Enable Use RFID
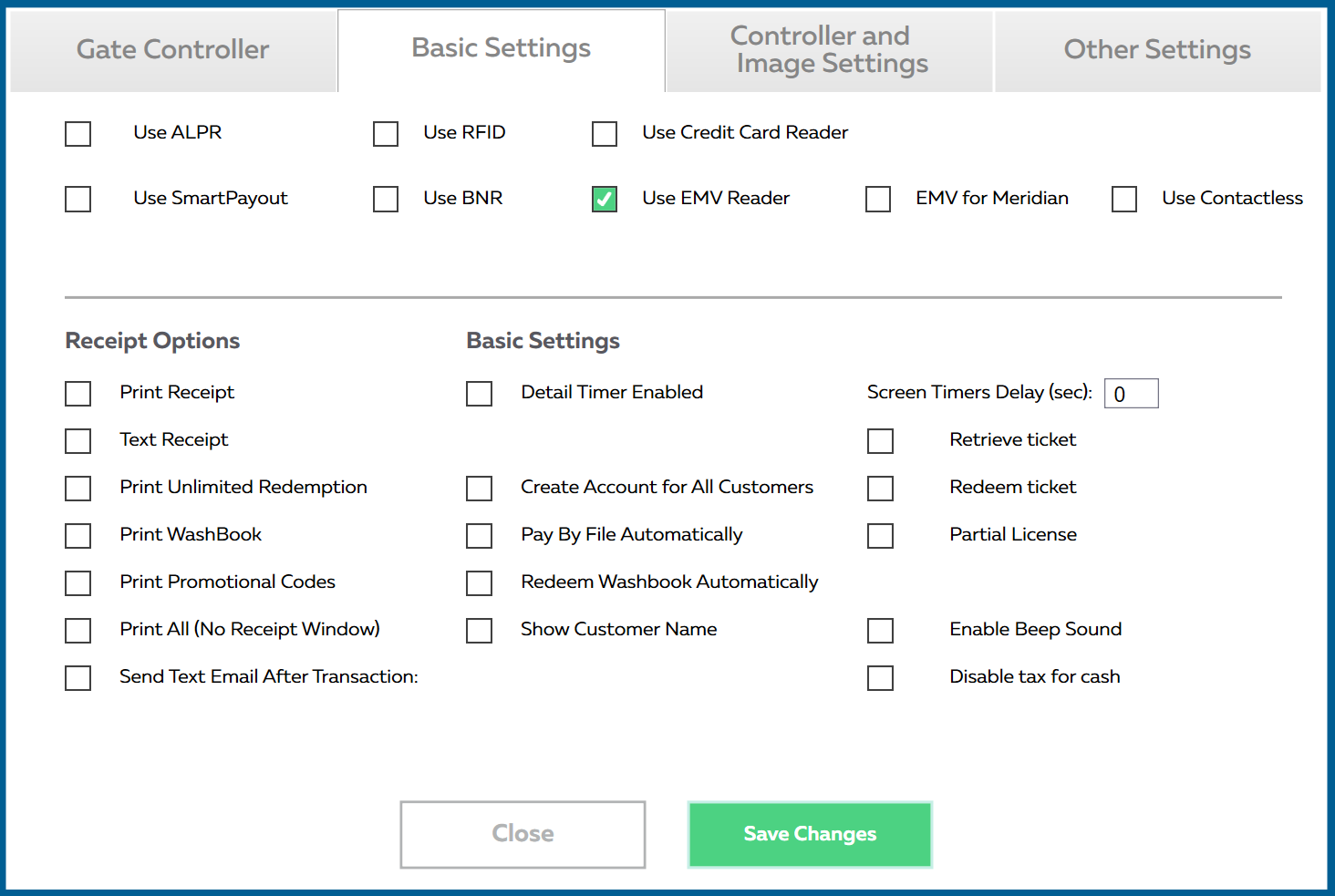The image size is (1335, 896). (386, 134)
